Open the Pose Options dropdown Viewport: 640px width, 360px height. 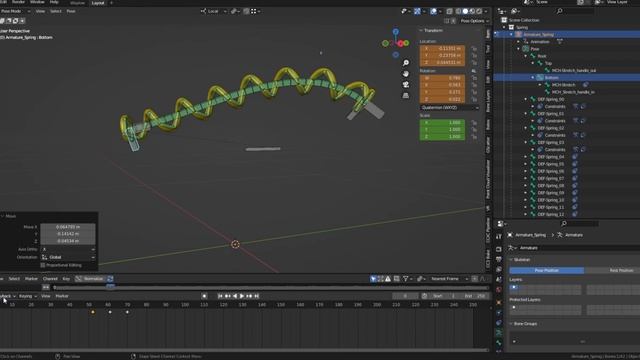pos(474,21)
